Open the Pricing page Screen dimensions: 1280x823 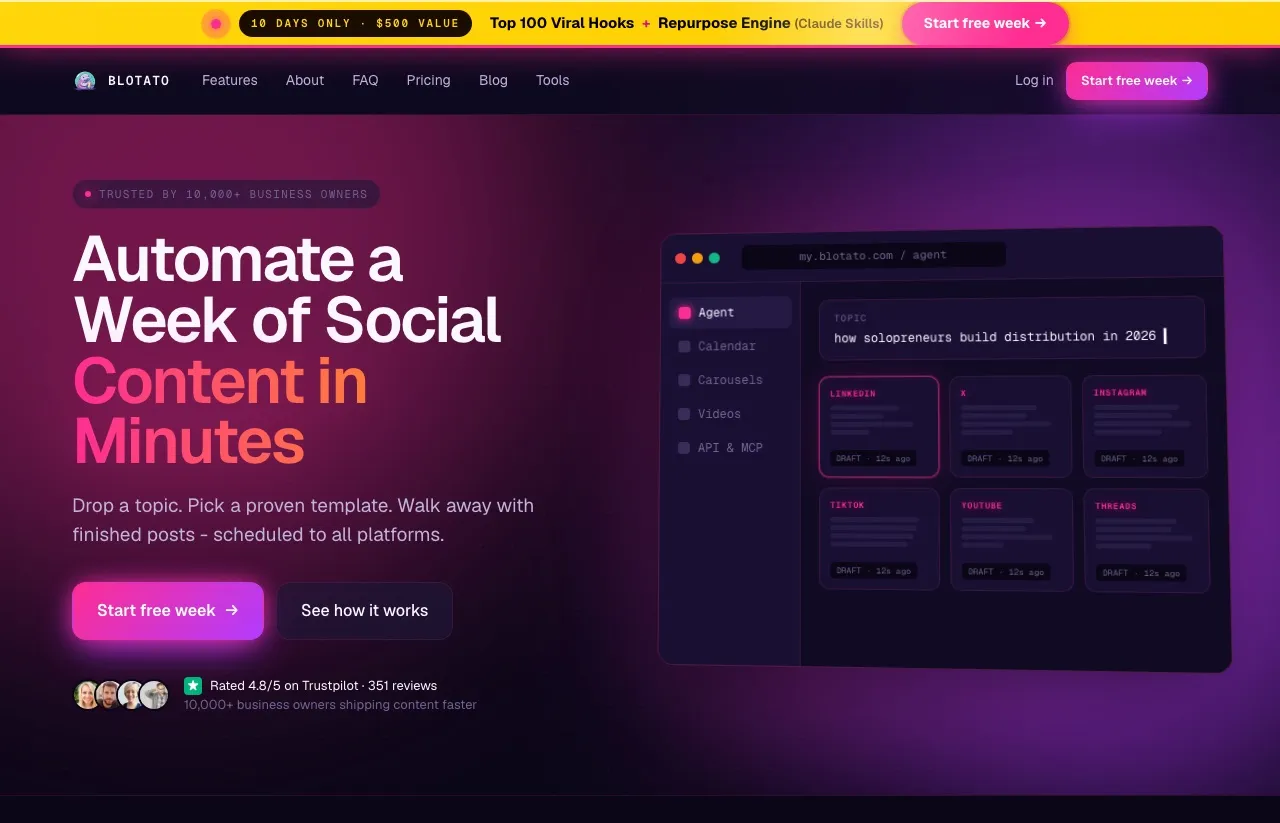pos(428,80)
